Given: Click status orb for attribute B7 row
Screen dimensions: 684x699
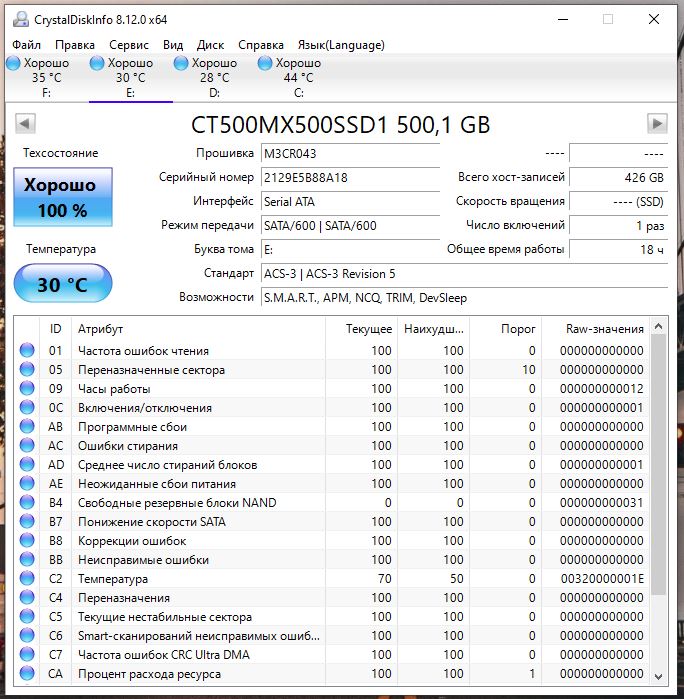Looking at the screenshot, I should (27, 521).
